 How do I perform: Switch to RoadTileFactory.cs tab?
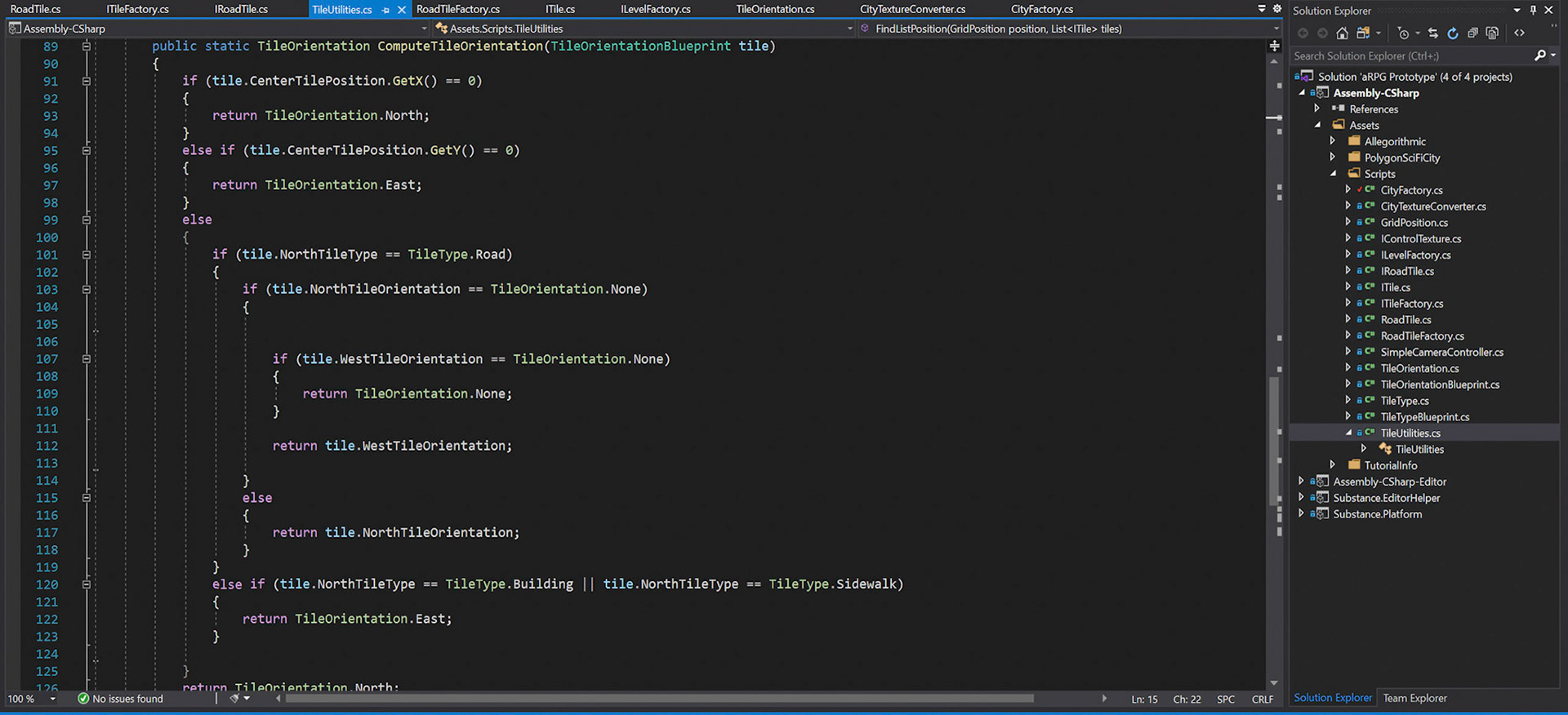pyautogui.click(x=458, y=9)
